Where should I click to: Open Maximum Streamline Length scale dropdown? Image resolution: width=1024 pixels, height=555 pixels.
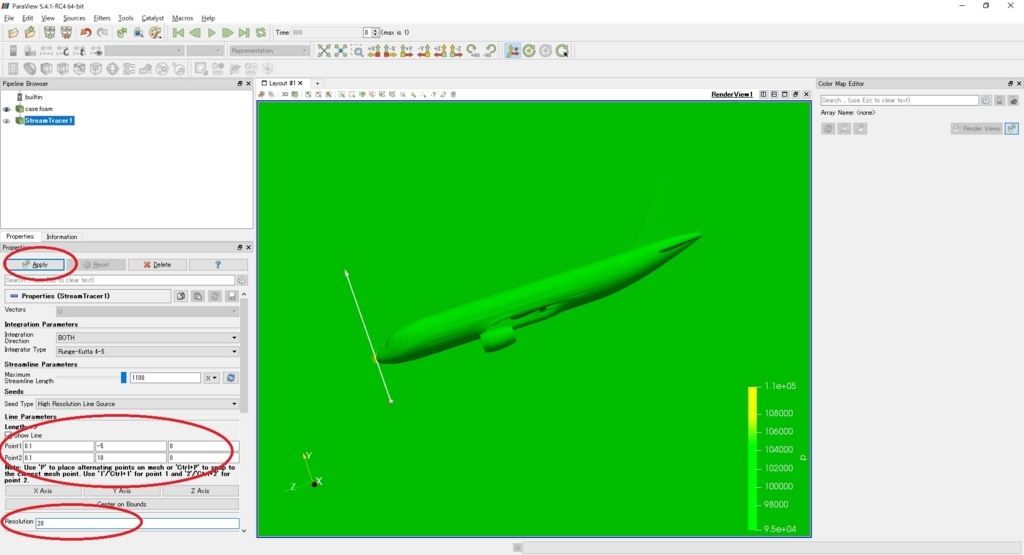click(211, 378)
